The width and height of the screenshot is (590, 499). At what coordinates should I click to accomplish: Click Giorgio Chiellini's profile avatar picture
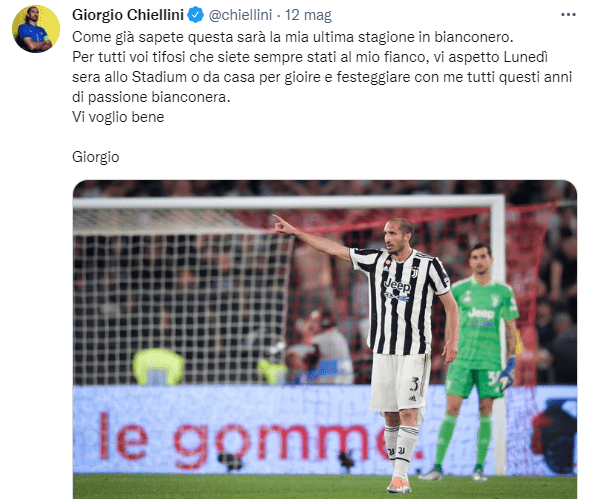point(36,29)
